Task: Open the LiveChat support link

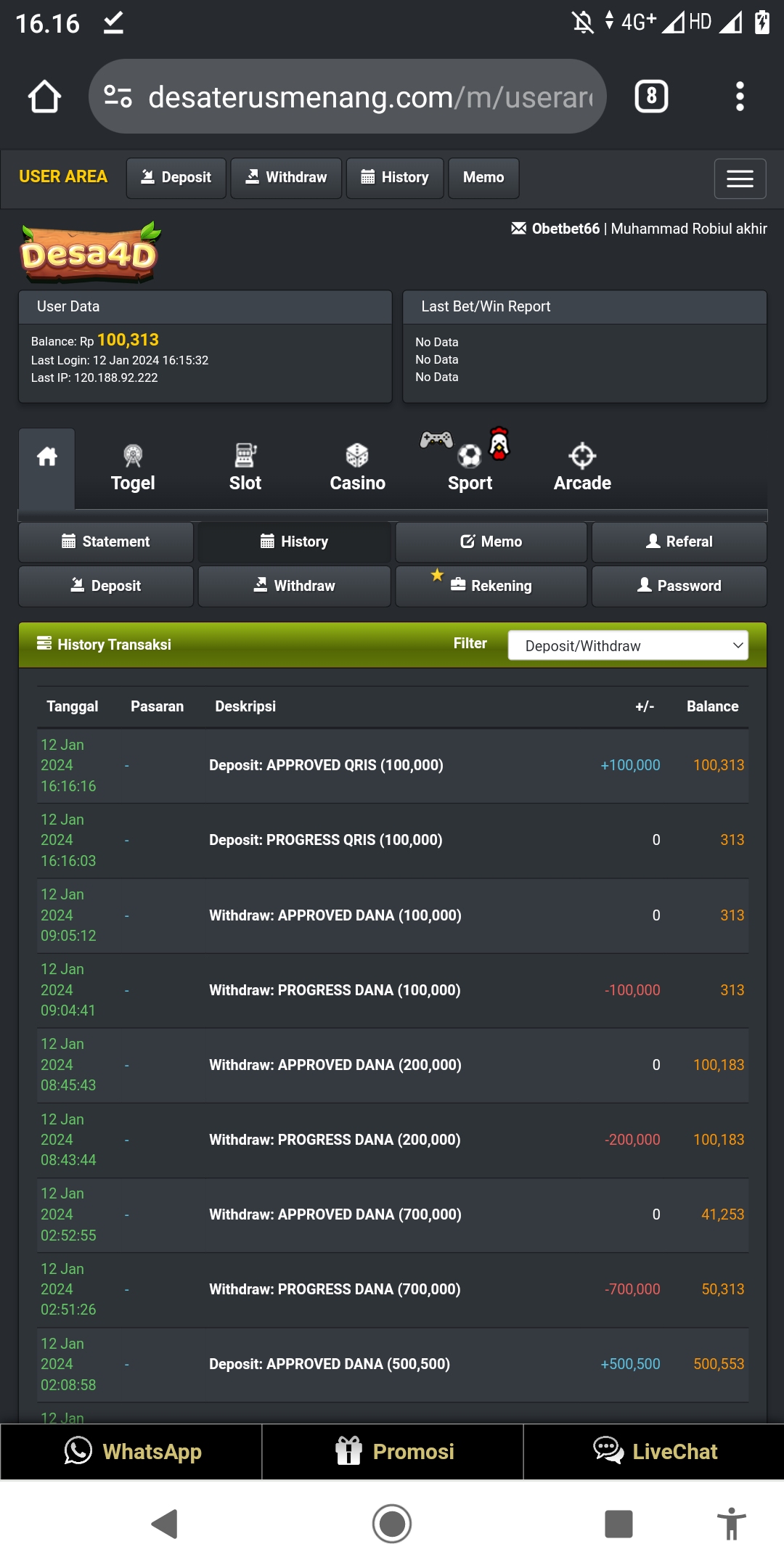Action: tap(654, 1452)
